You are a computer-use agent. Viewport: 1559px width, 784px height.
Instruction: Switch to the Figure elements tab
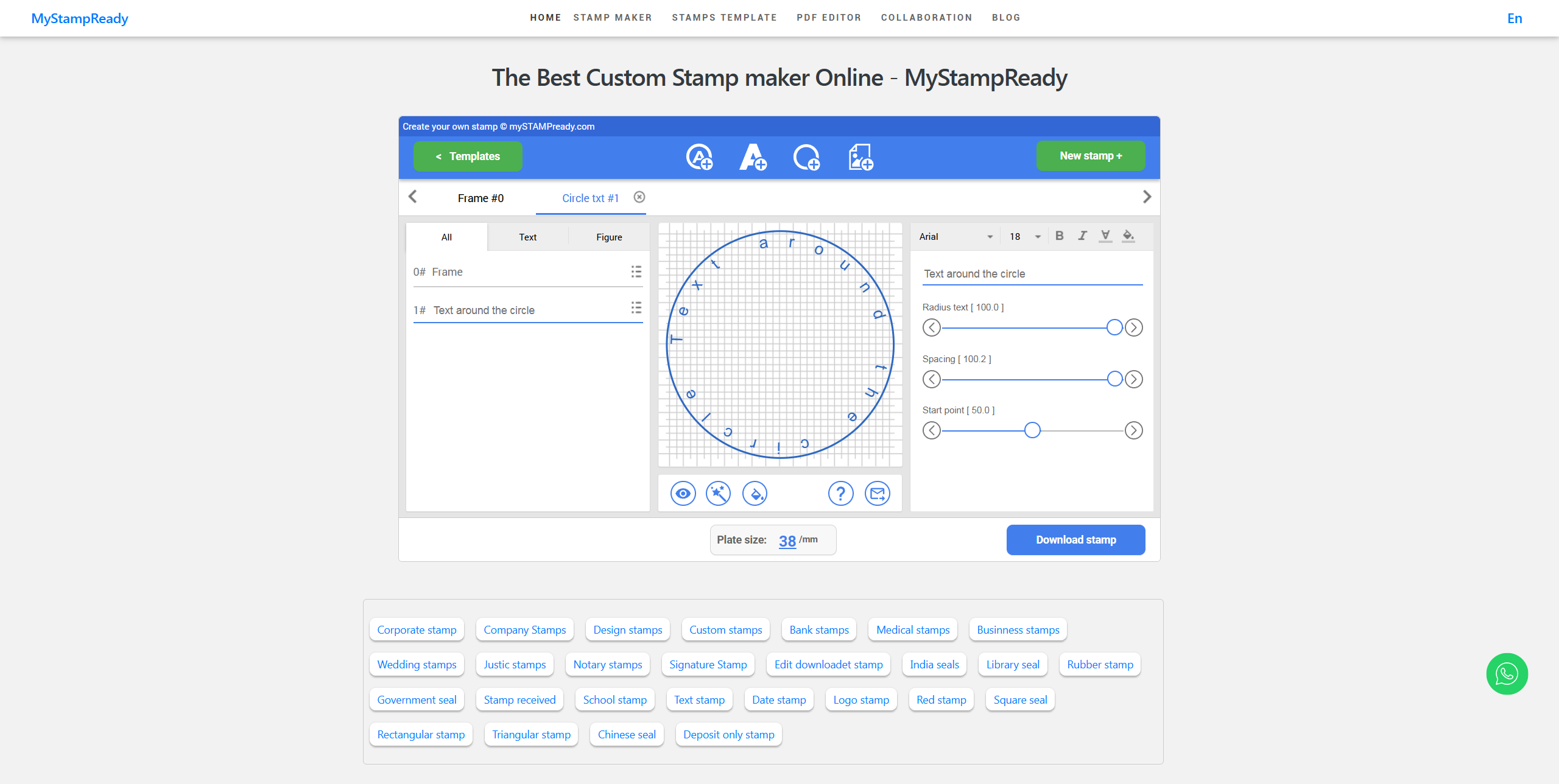click(609, 237)
